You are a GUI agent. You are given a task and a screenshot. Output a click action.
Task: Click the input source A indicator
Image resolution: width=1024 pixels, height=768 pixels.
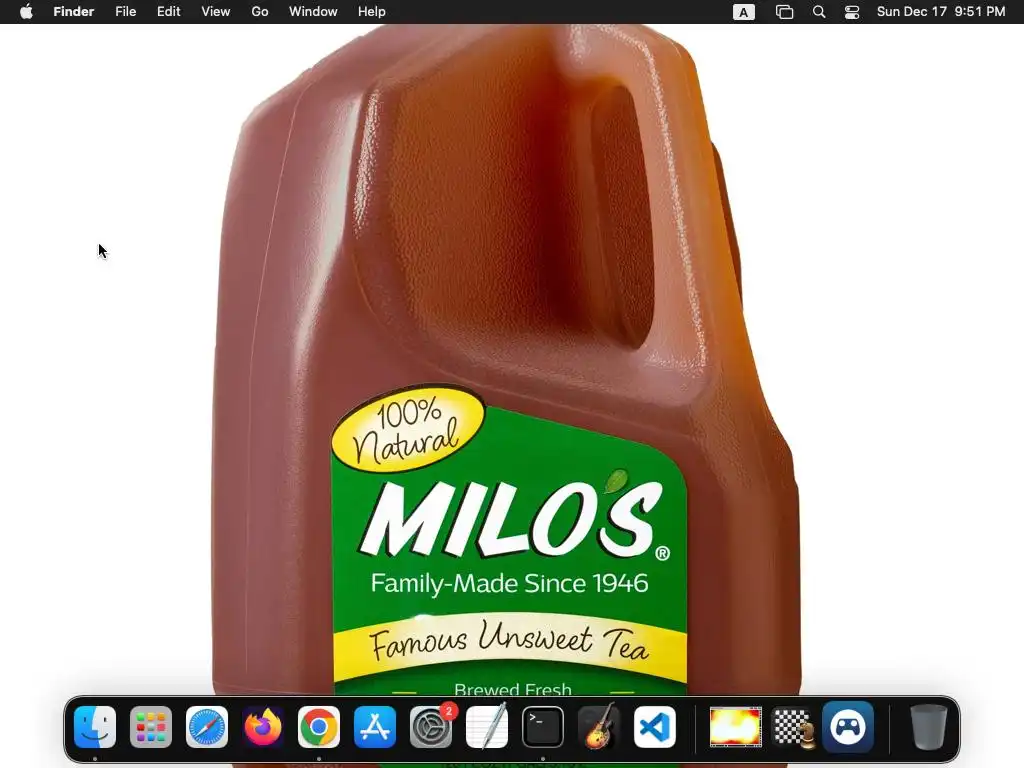click(x=744, y=12)
